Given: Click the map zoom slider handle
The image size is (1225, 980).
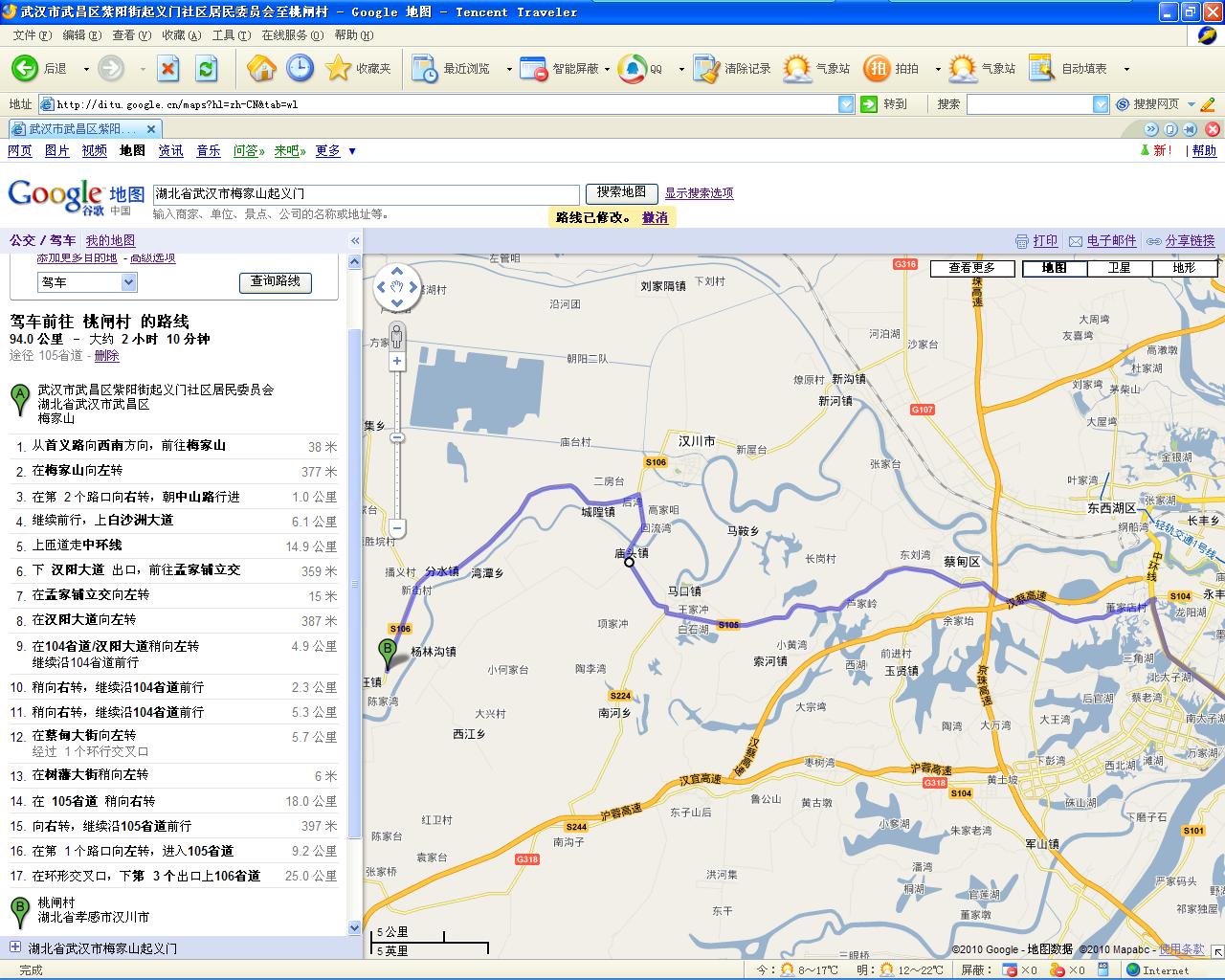Looking at the screenshot, I should tap(397, 437).
